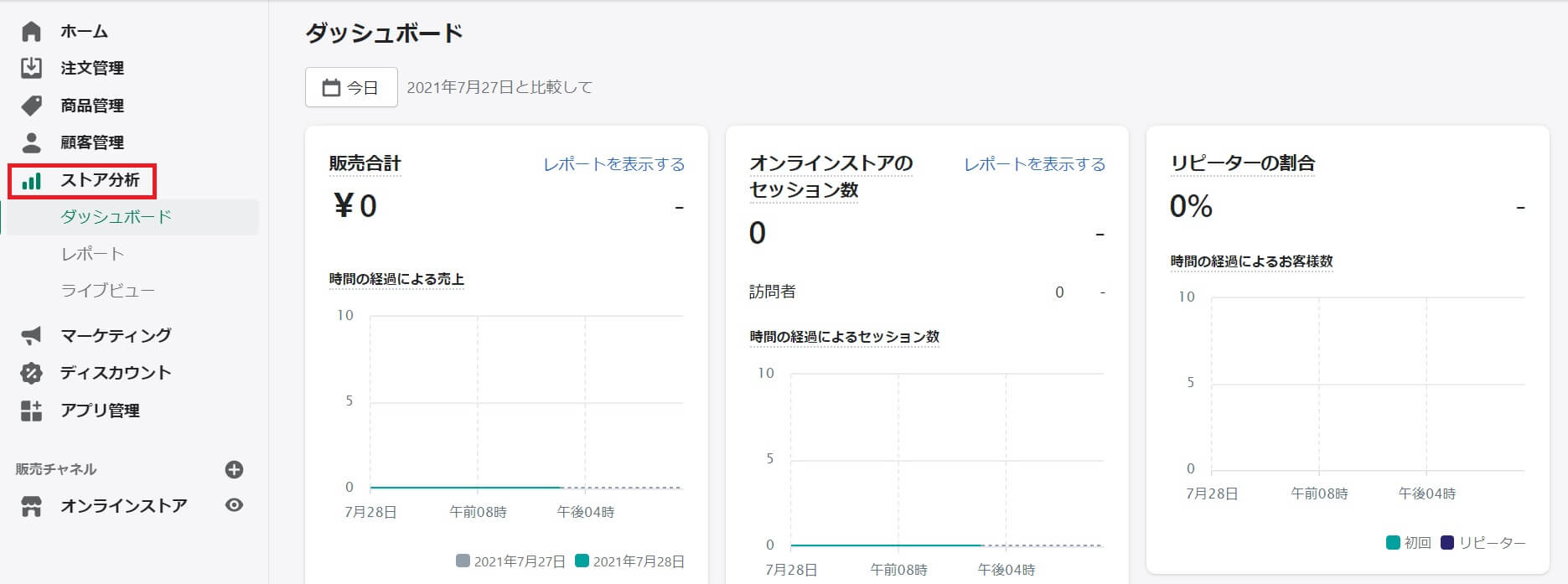Image resolution: width=1568 pixels, height=584 pixels.
Task: Click the 時間の経過による売上 chart heading
Action: 396,279
